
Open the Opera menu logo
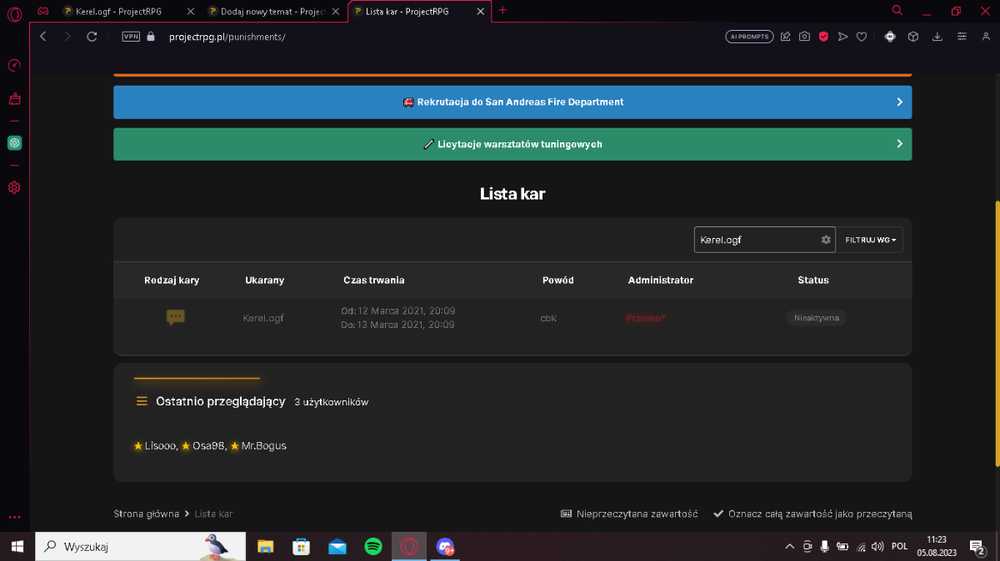14,14
